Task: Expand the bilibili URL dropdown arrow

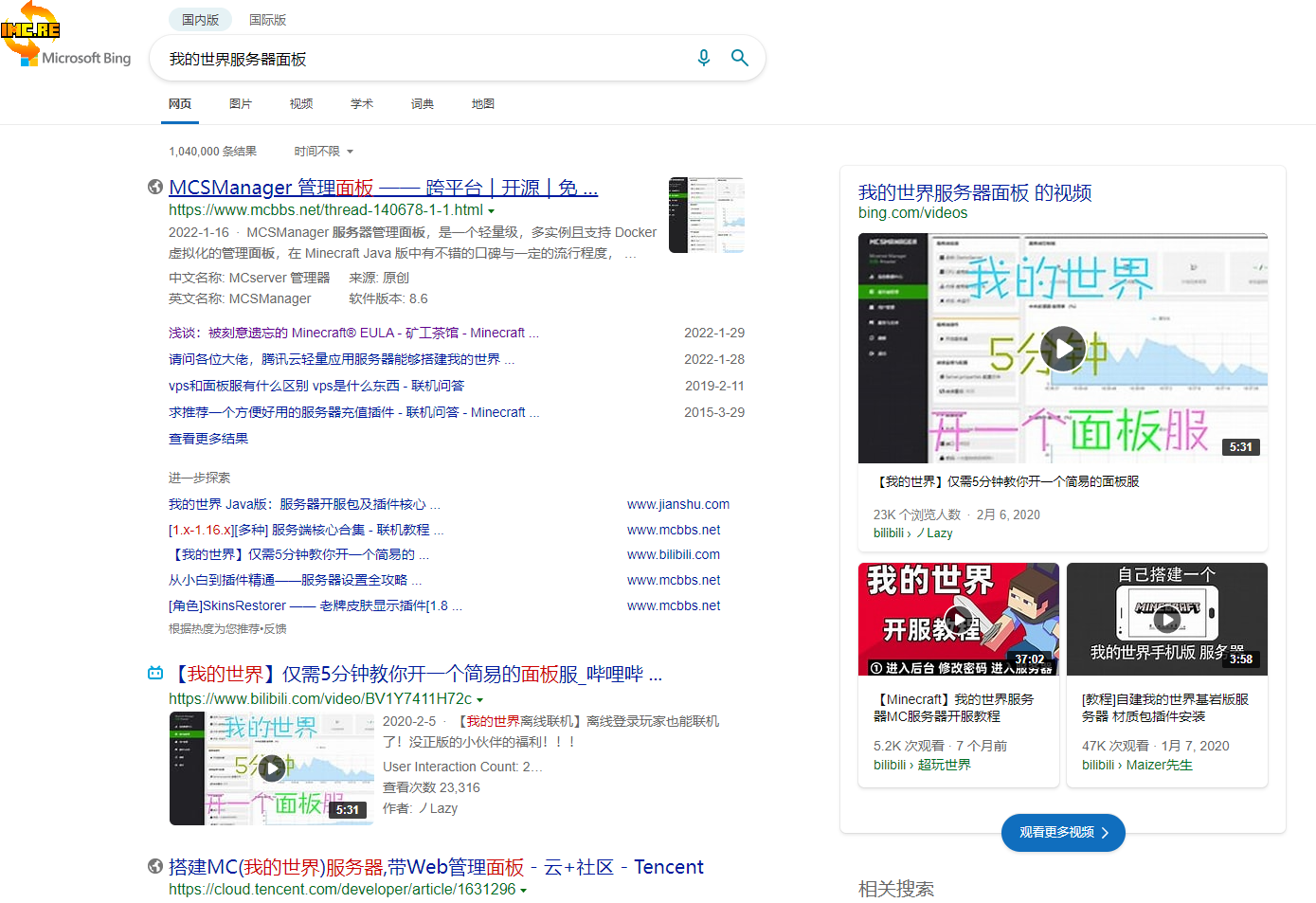Action: point(479,700)
